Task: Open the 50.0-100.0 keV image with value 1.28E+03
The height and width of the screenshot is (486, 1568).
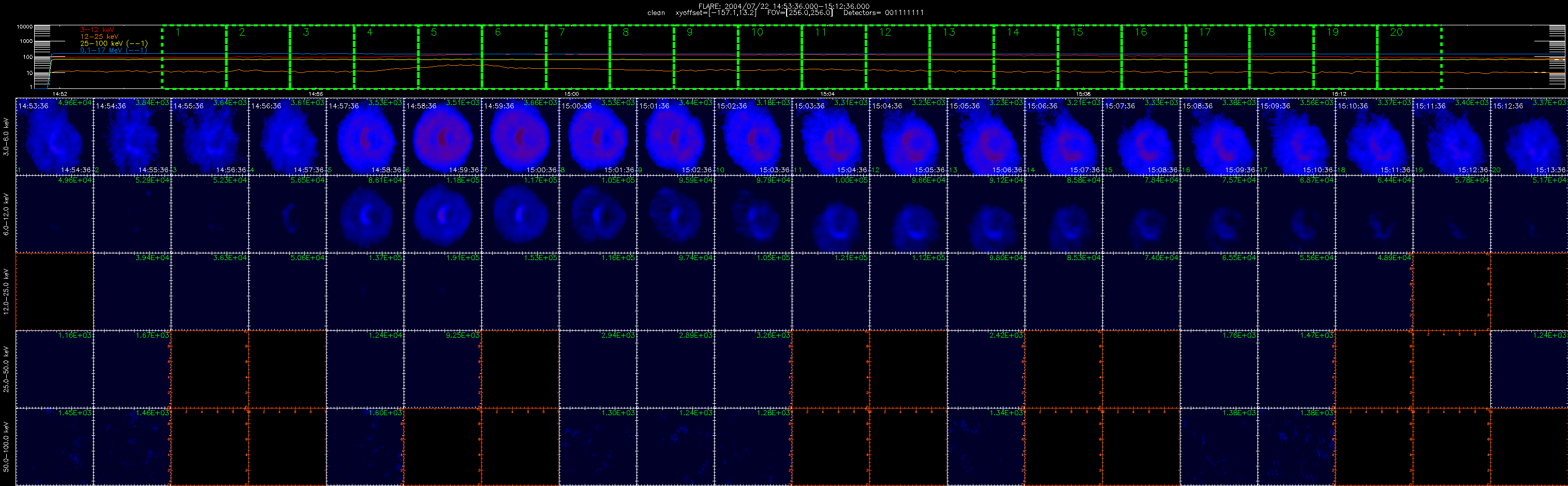Action: (753, 447)
